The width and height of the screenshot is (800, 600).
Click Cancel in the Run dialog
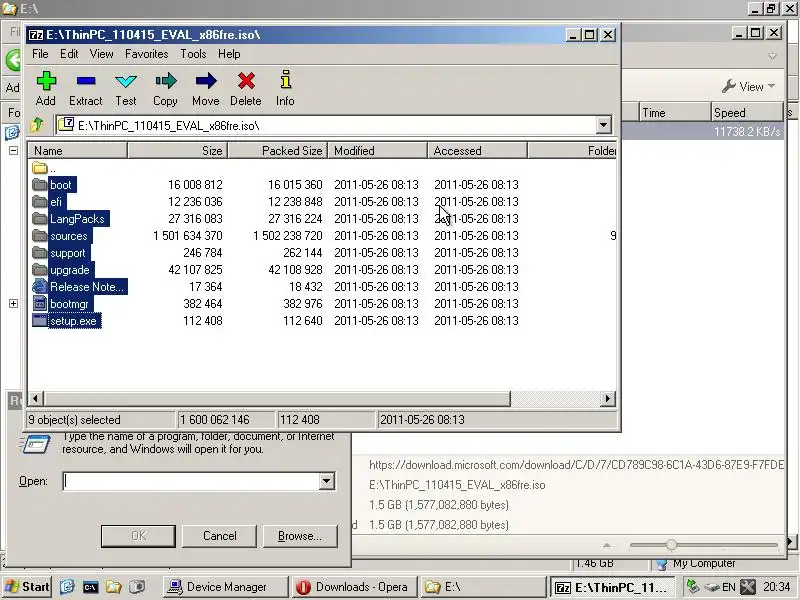click(219, 536)
